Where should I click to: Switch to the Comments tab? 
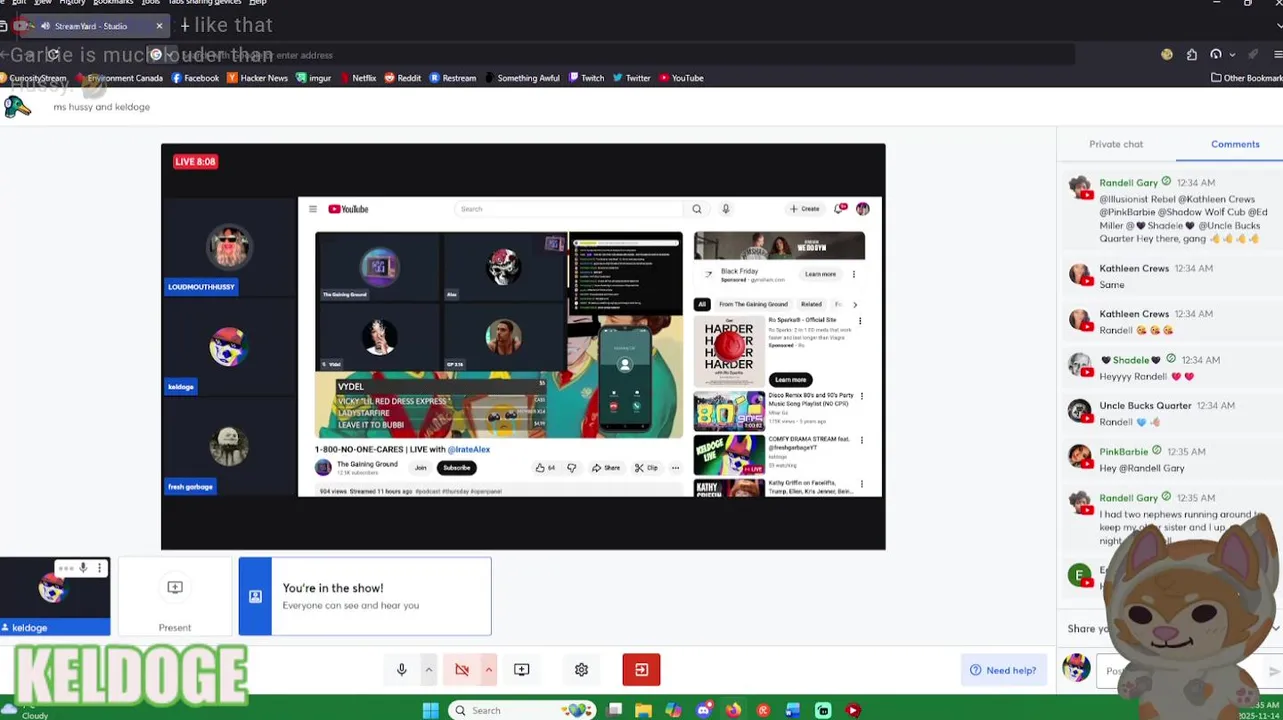[x=1235, y=144]
